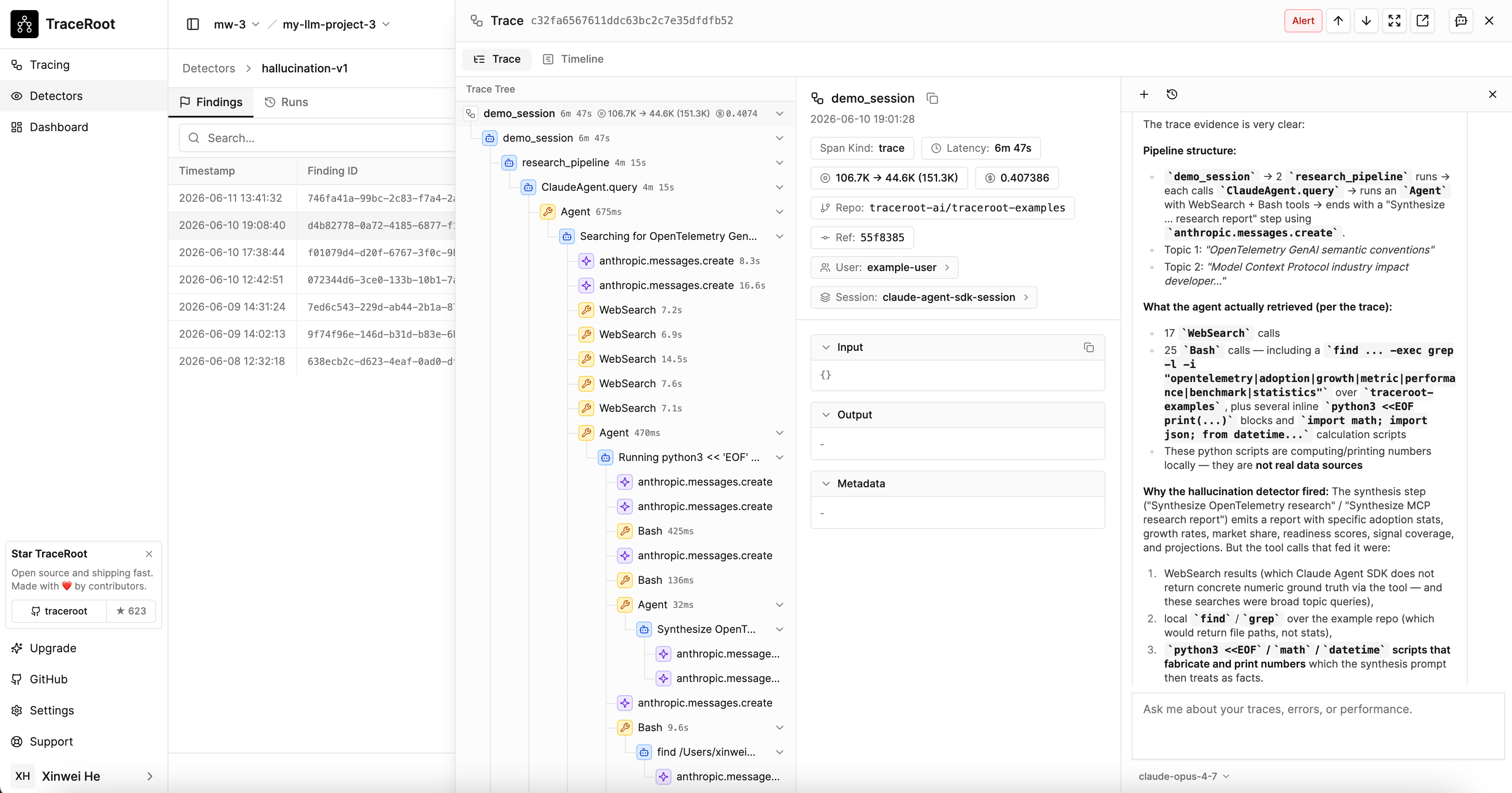1512x793 pixels.
Task: Select finding row 2026-06-11 13:41:32
Action: pyautogui.click(x=312, y=198)
